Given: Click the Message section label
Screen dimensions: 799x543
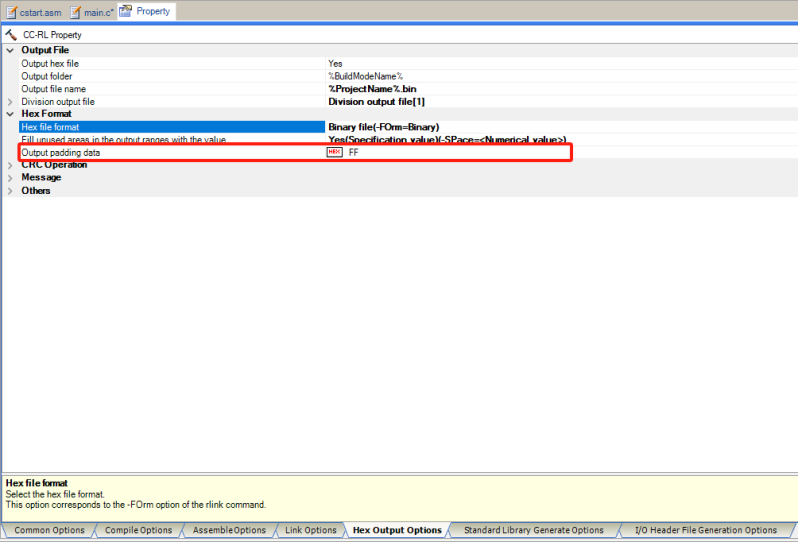Looking at the screenshot, I should [x=41, y=177].
